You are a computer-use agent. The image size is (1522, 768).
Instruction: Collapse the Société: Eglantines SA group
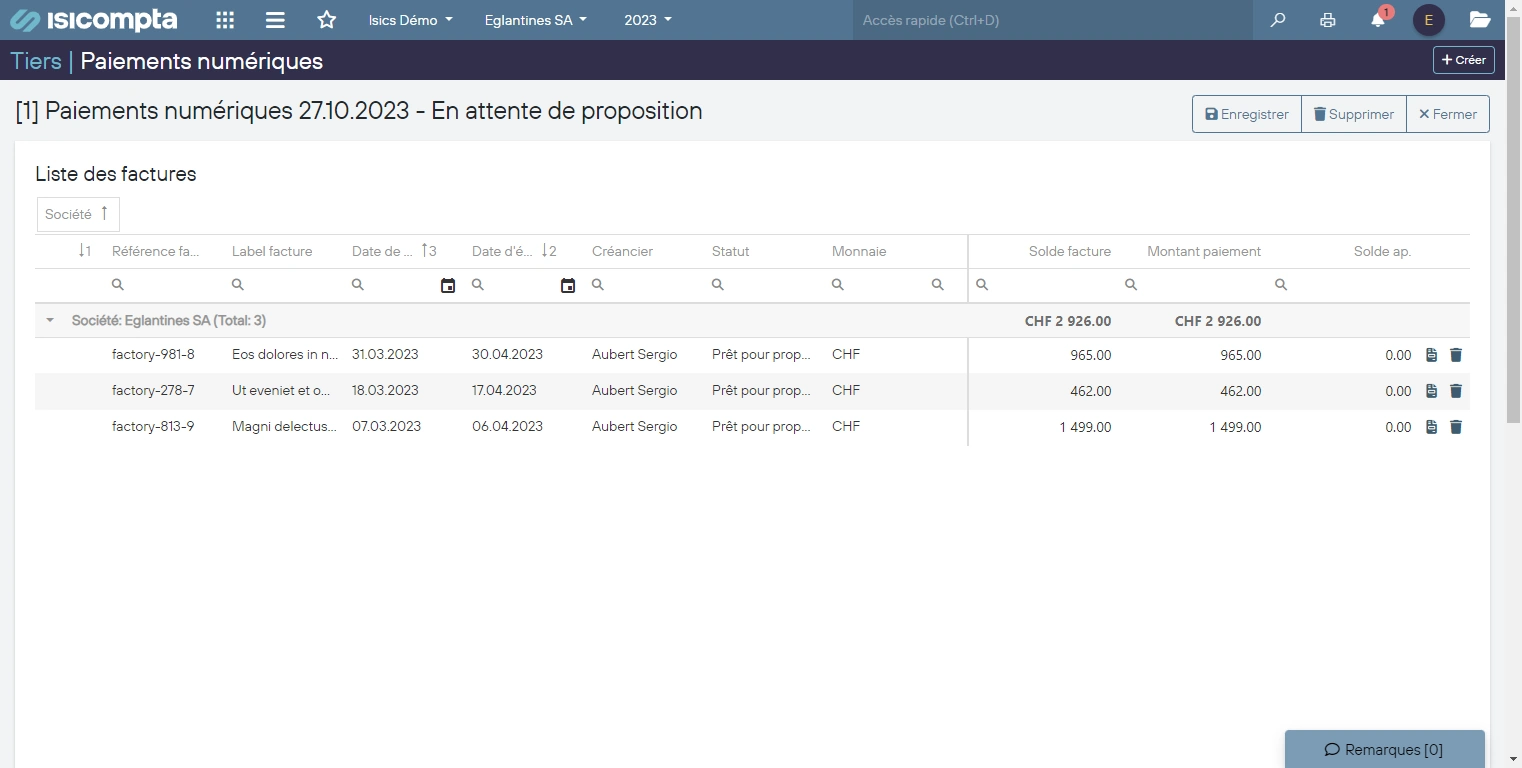(x=50, y=321)
